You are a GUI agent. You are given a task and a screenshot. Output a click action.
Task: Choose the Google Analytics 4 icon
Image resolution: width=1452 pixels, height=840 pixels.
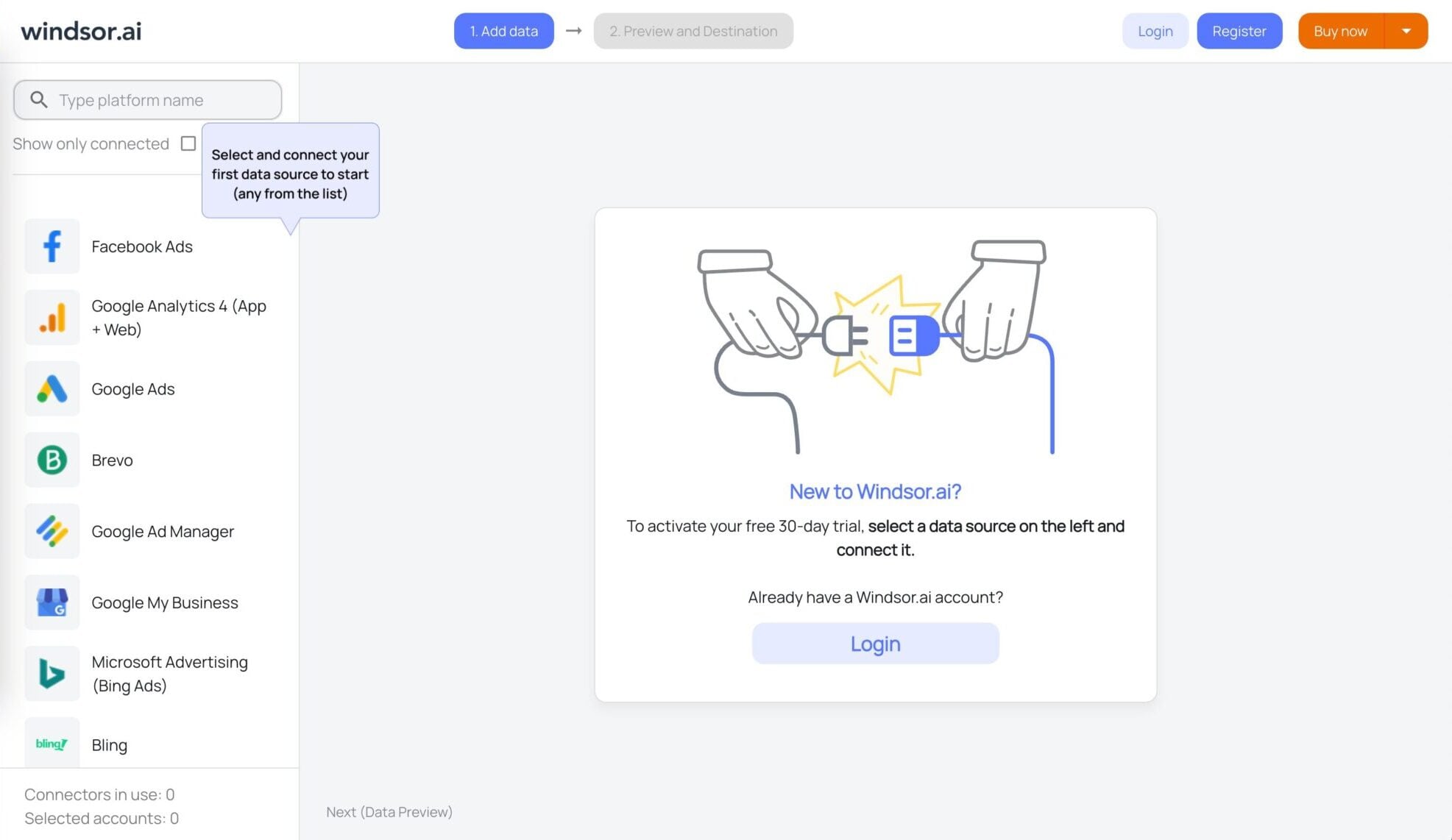tap(52, 318)
